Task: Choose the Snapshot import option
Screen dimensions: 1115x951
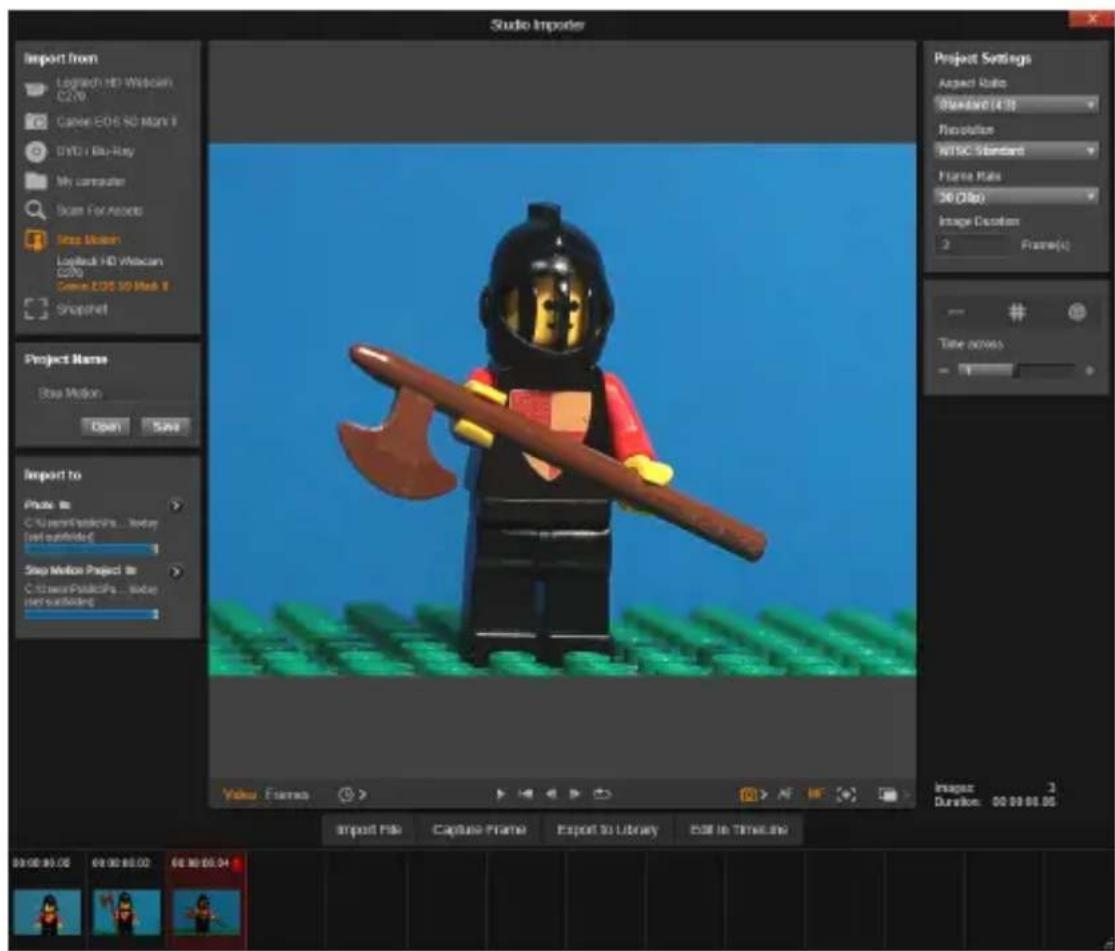Action: [66, 309]
